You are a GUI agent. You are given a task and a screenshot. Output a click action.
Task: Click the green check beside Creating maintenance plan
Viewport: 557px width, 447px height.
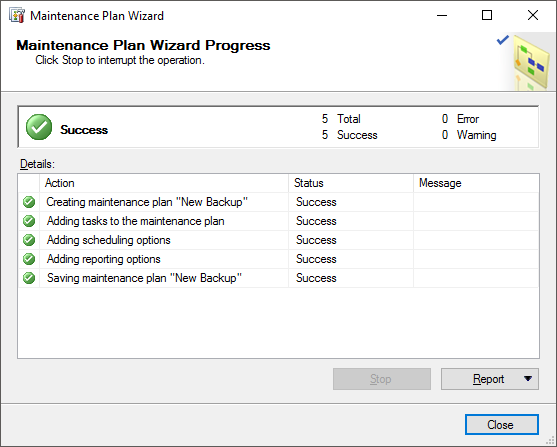point(29,202)
